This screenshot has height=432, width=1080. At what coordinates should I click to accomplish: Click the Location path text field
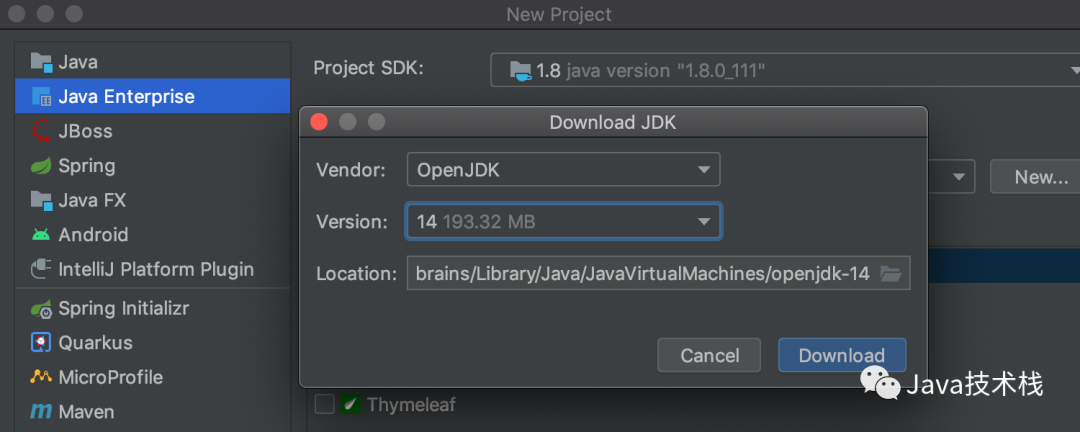pyautogui.click(x=640, y=273)
